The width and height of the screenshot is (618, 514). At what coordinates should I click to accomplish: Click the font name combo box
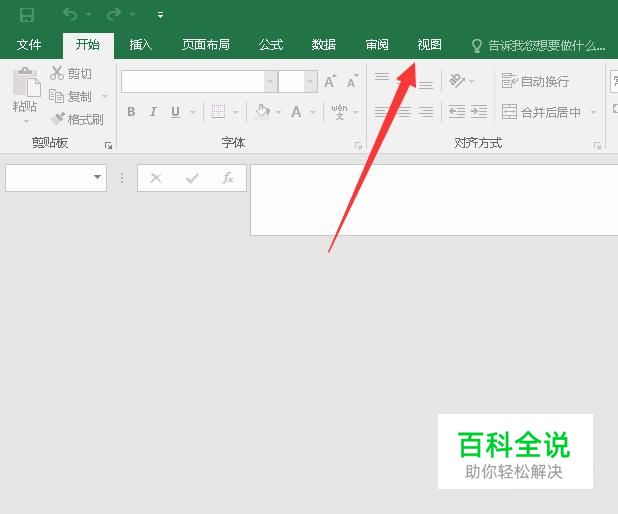click(x=199, y=82)
